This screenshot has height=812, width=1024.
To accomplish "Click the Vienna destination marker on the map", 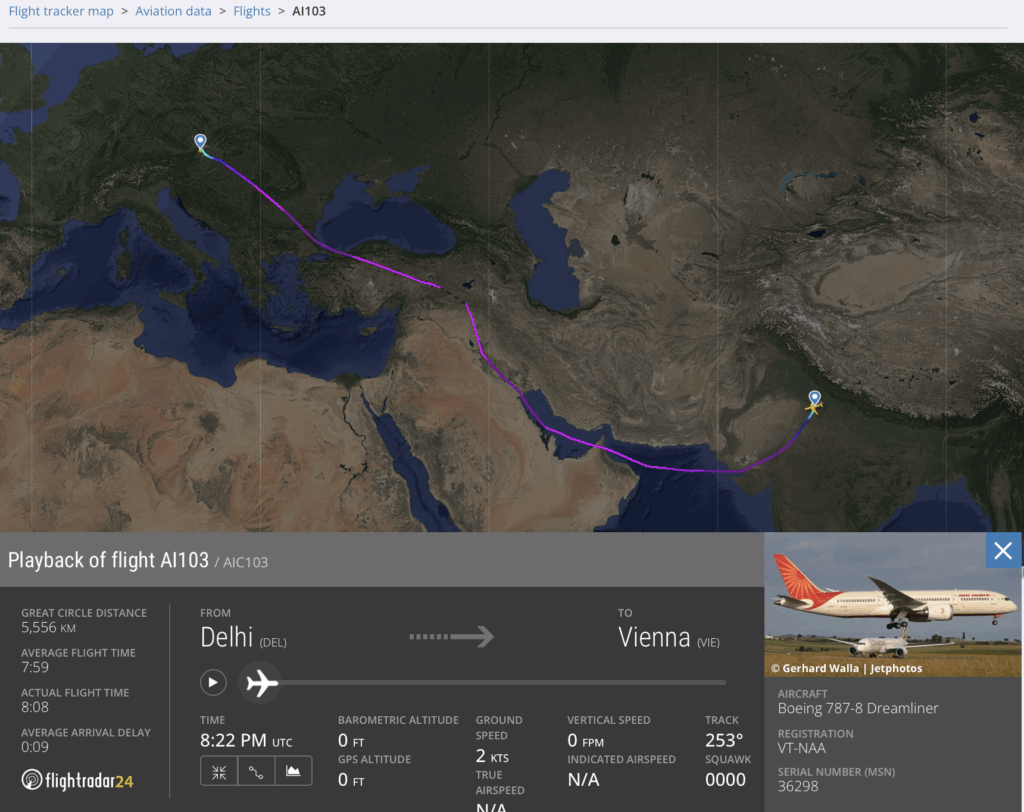I will pyautogui.click(x=199, y=142).
